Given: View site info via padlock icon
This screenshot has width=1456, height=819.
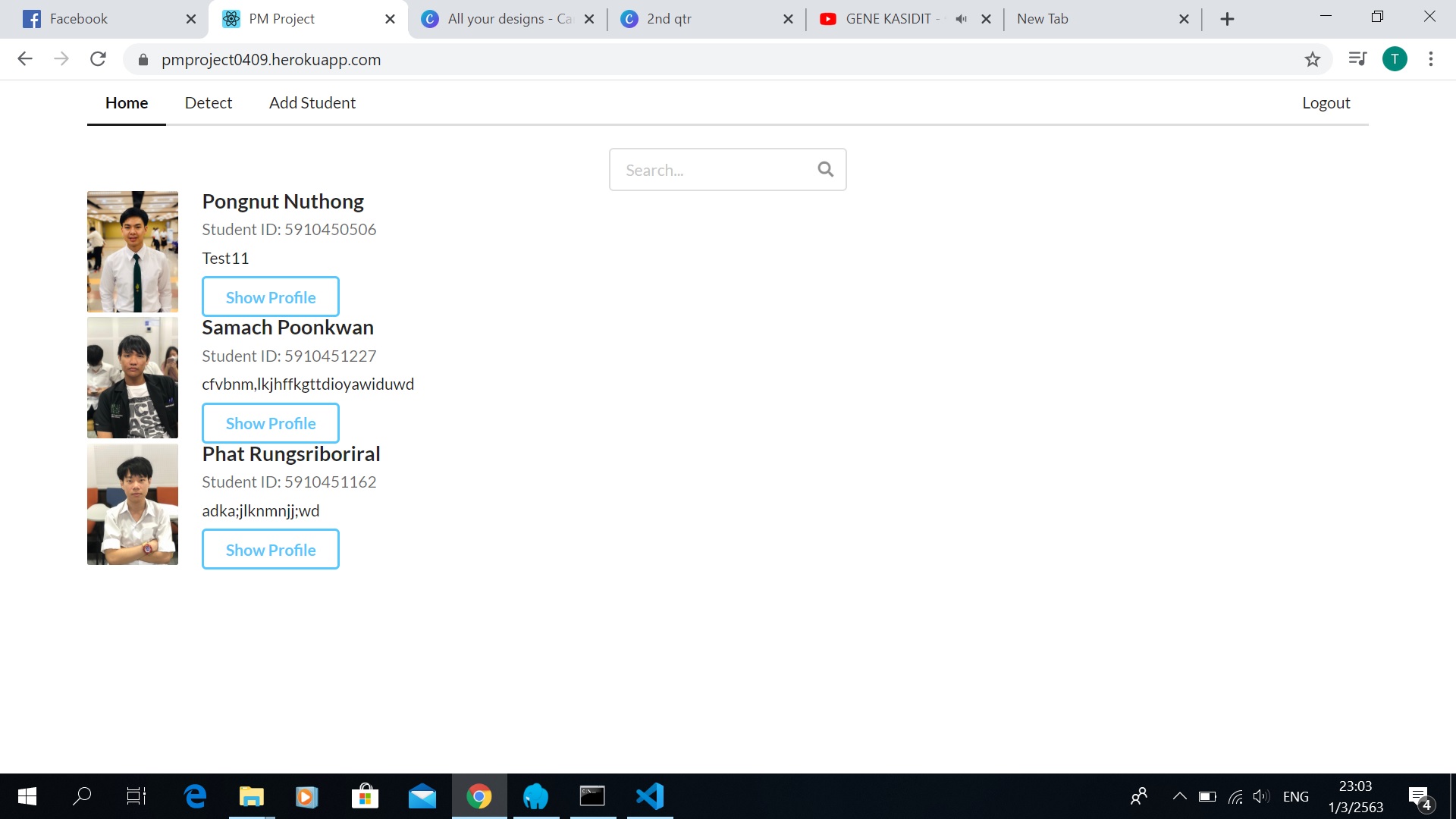Looking at the screenshot, I should click(x=143, y=59).
